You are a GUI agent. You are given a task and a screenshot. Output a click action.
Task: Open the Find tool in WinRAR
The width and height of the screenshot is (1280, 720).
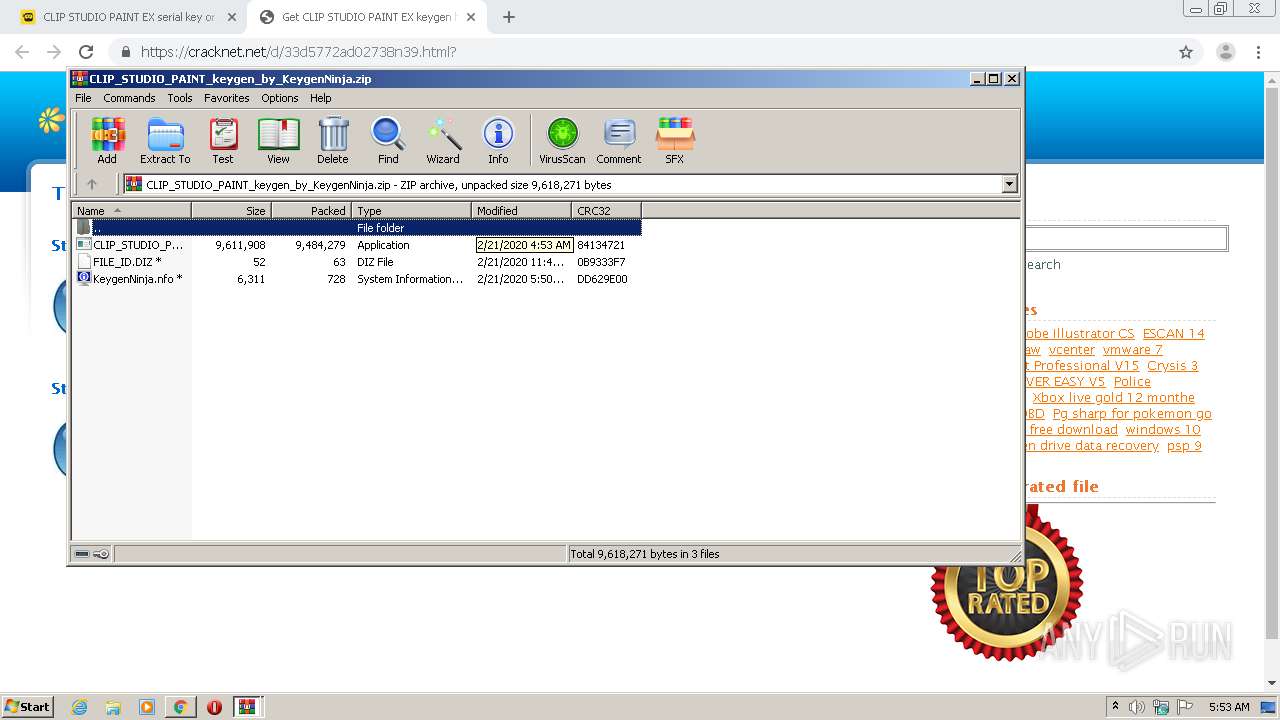[388, 140]
